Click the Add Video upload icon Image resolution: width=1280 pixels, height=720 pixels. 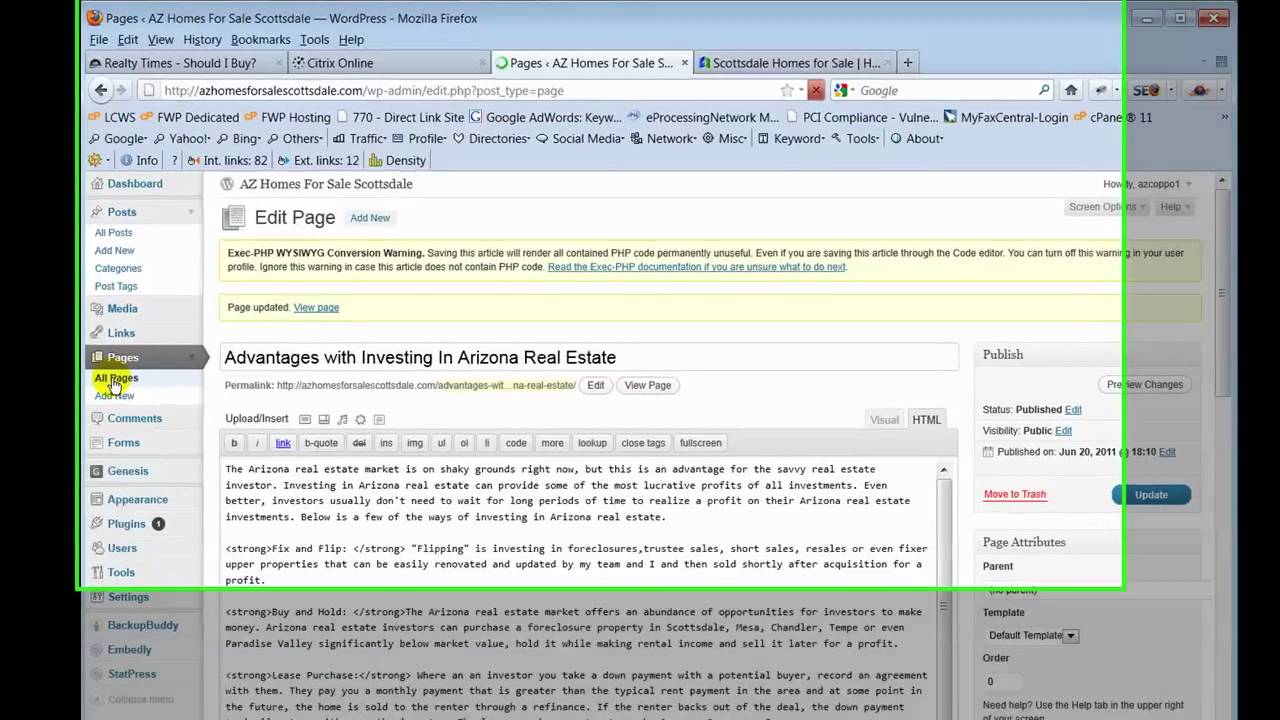(324, 420)
